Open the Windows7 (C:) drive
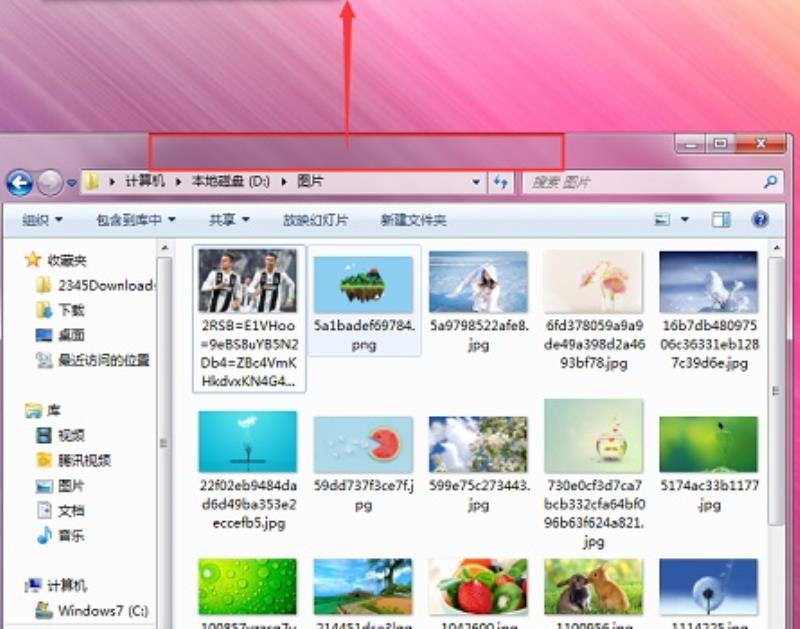Viewport: 800px width, 629px height. [x=103, y=610]
